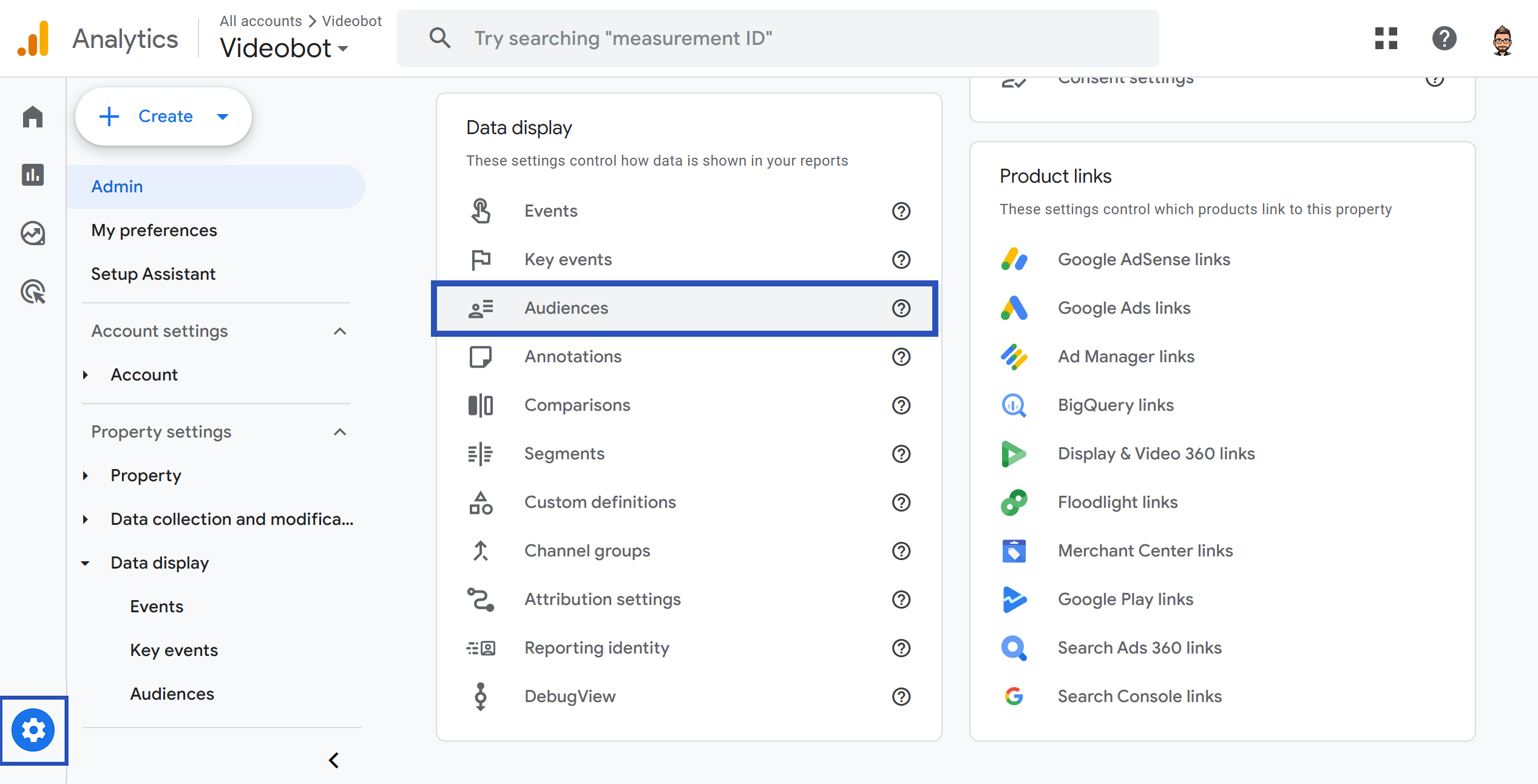Click the Analytics search field
This screenshot has width=1538, height=784.
tap(777, 38)
